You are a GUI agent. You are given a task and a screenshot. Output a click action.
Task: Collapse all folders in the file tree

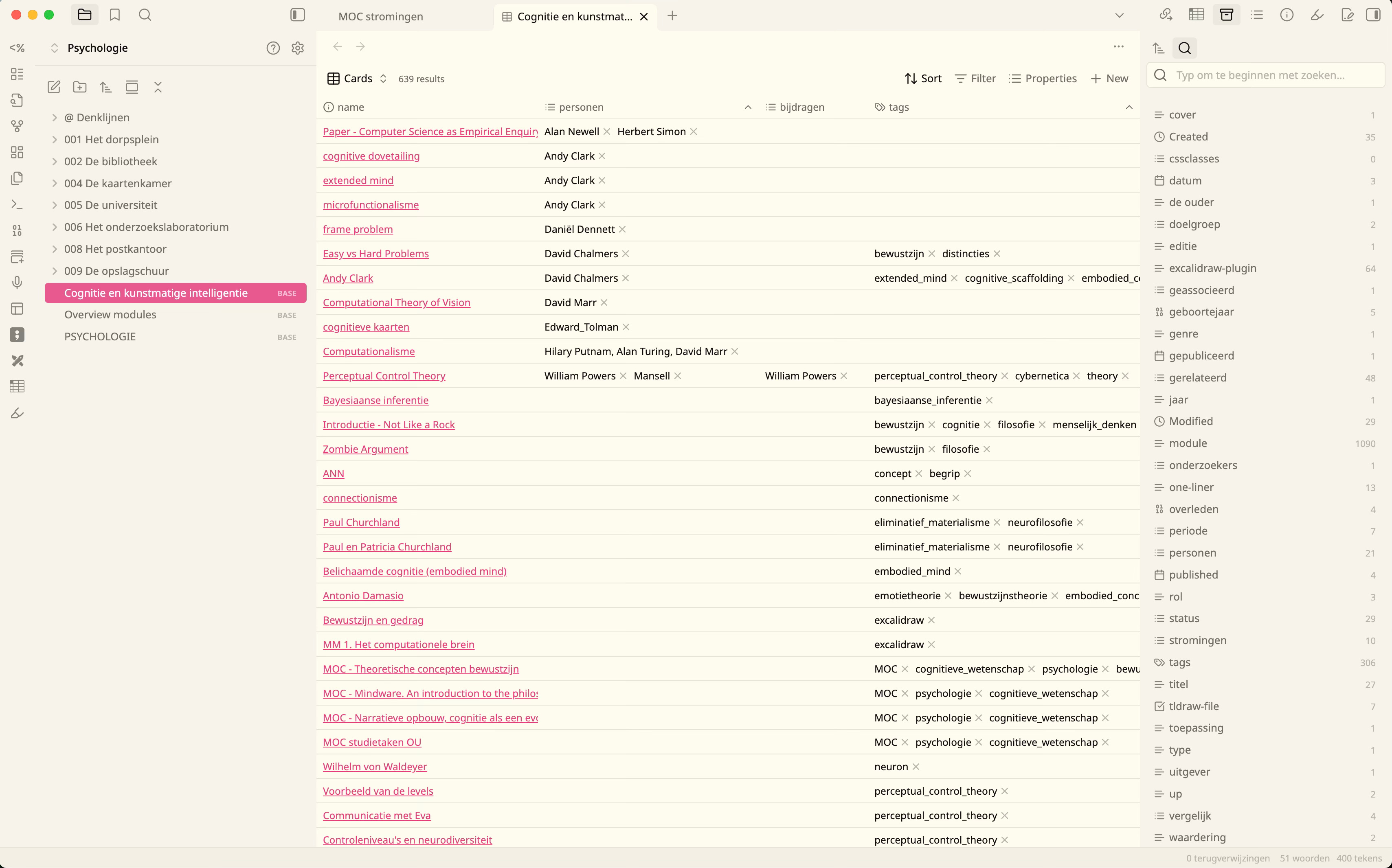coord(158,87)
